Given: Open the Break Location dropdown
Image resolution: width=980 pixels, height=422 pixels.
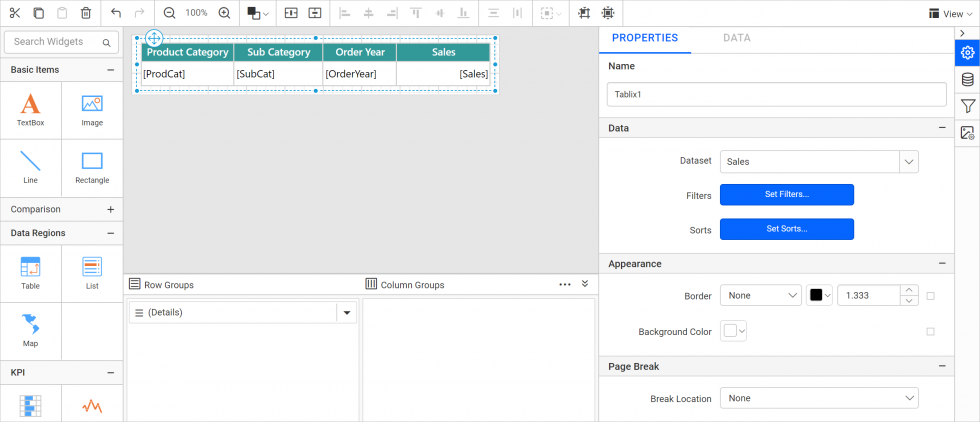Looking at the screenshot, I should pyautogui.click(x=818, y=398).
